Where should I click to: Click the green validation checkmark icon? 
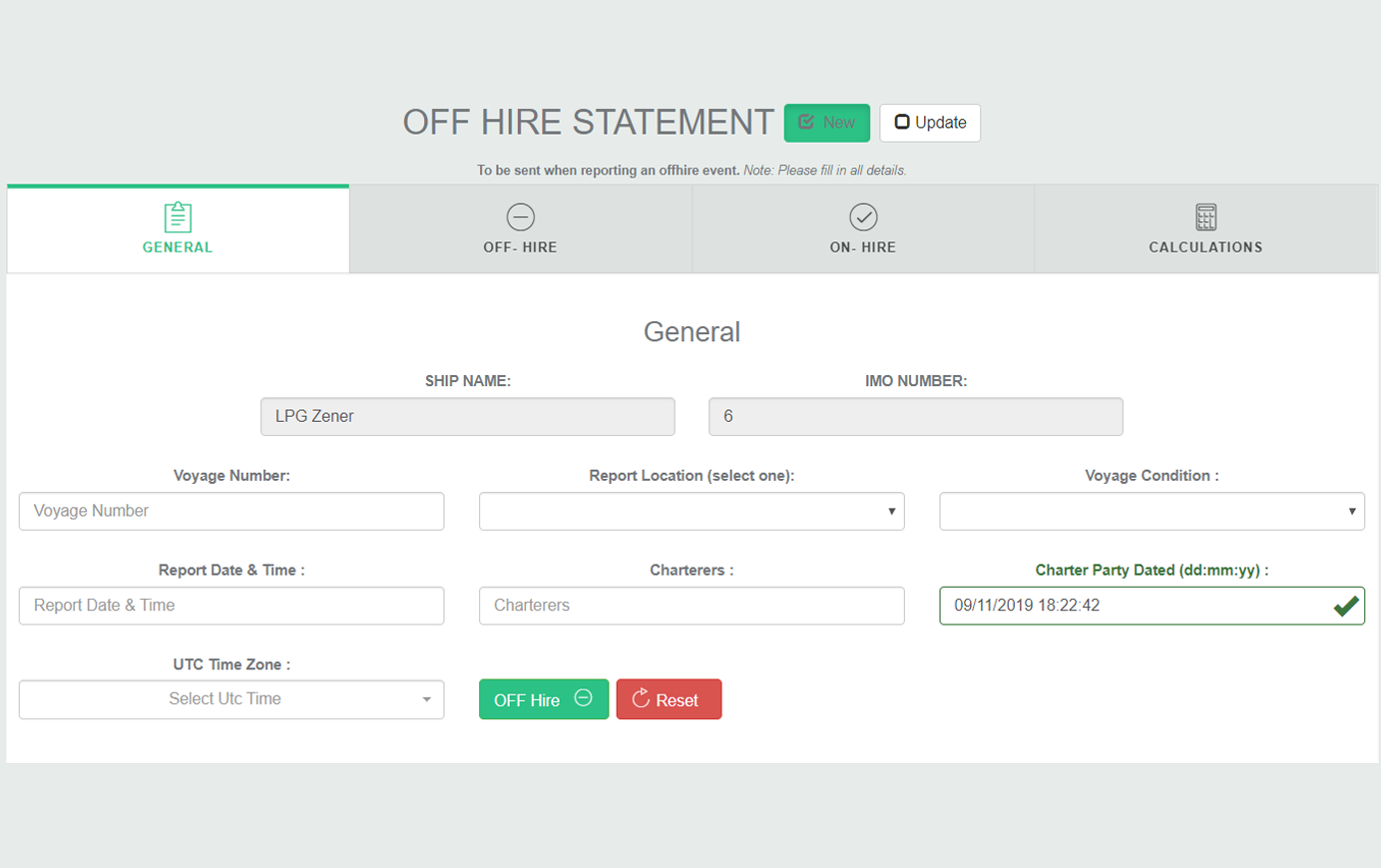[x=1345, y=606]
